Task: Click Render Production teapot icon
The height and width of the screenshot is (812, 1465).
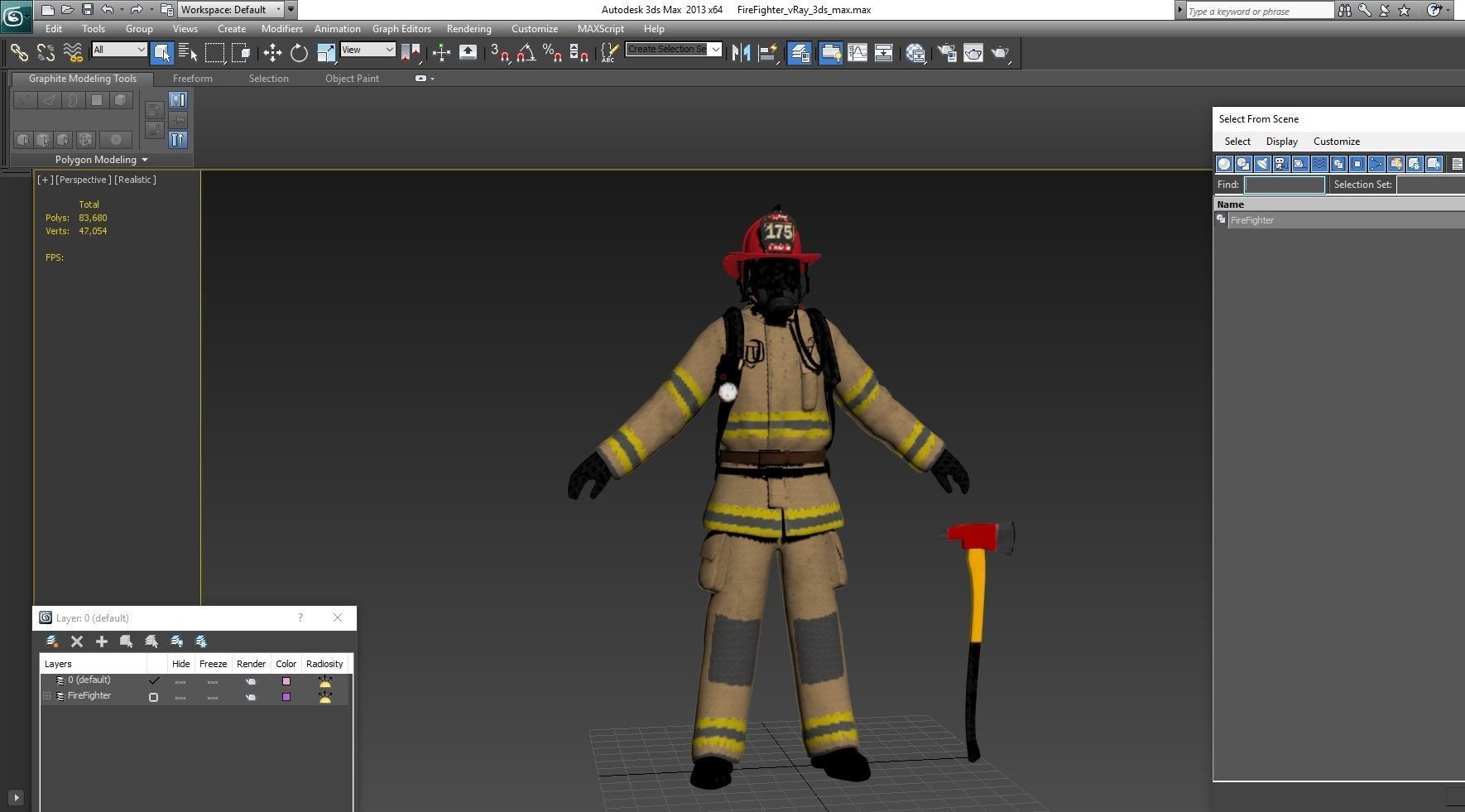Action: 1000,52
